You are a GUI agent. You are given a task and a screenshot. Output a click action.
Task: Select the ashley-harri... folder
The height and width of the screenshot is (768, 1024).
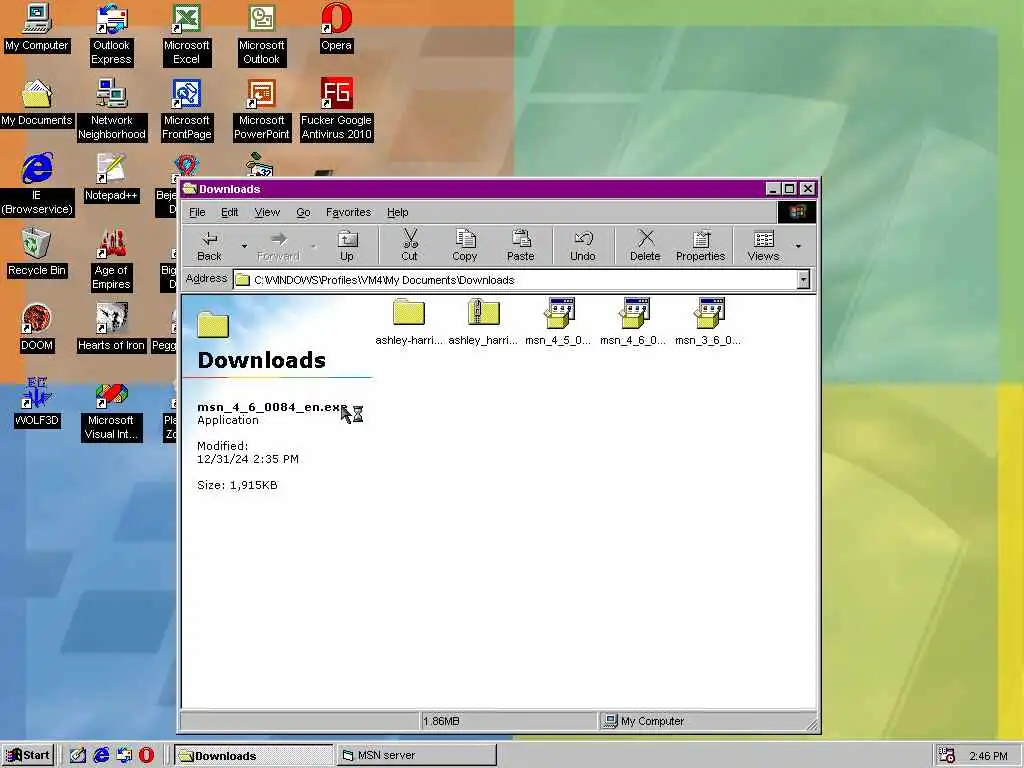pyautogui.click(x=409, y=322)
